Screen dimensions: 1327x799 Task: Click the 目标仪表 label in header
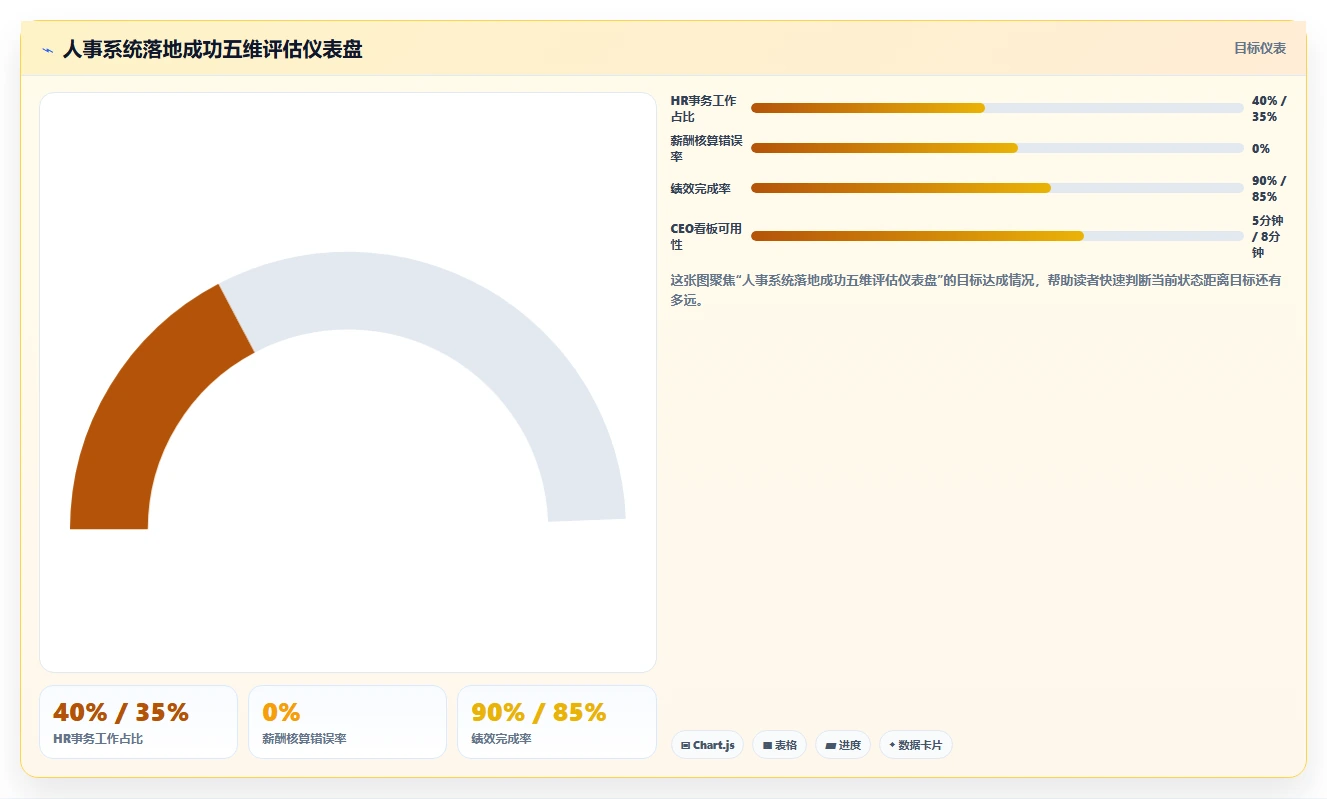point(1259,48)
